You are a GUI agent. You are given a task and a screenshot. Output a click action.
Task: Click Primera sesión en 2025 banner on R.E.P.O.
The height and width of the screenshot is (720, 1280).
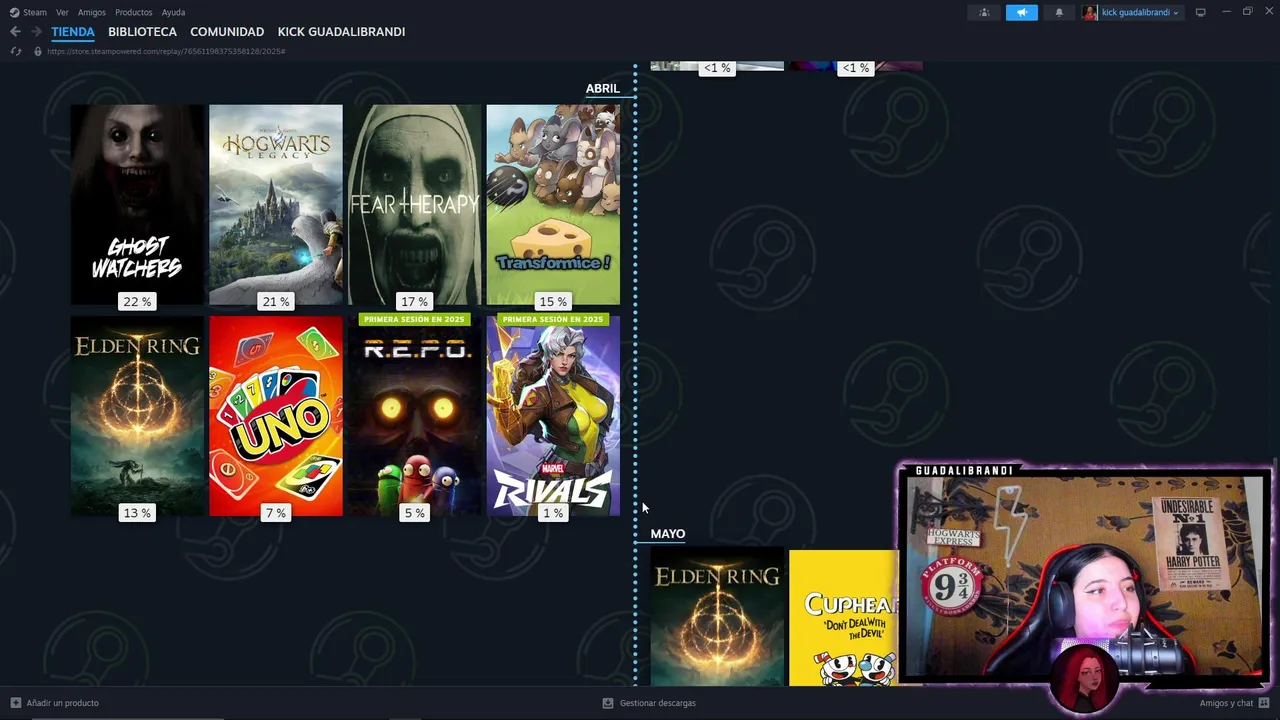tap(414, 319)
